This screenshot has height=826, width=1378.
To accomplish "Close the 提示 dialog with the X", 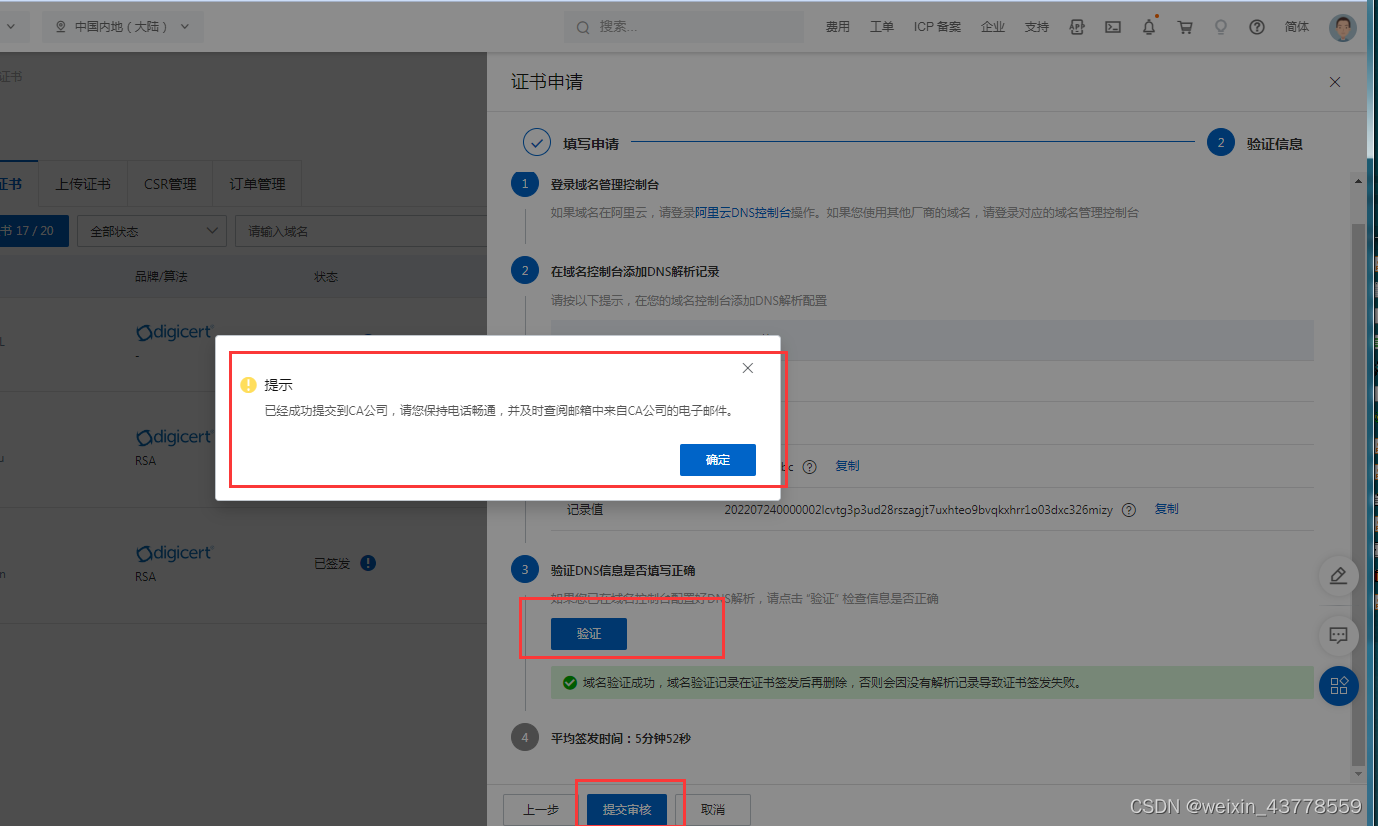I will pyautogui.click(x=748, y=368).
